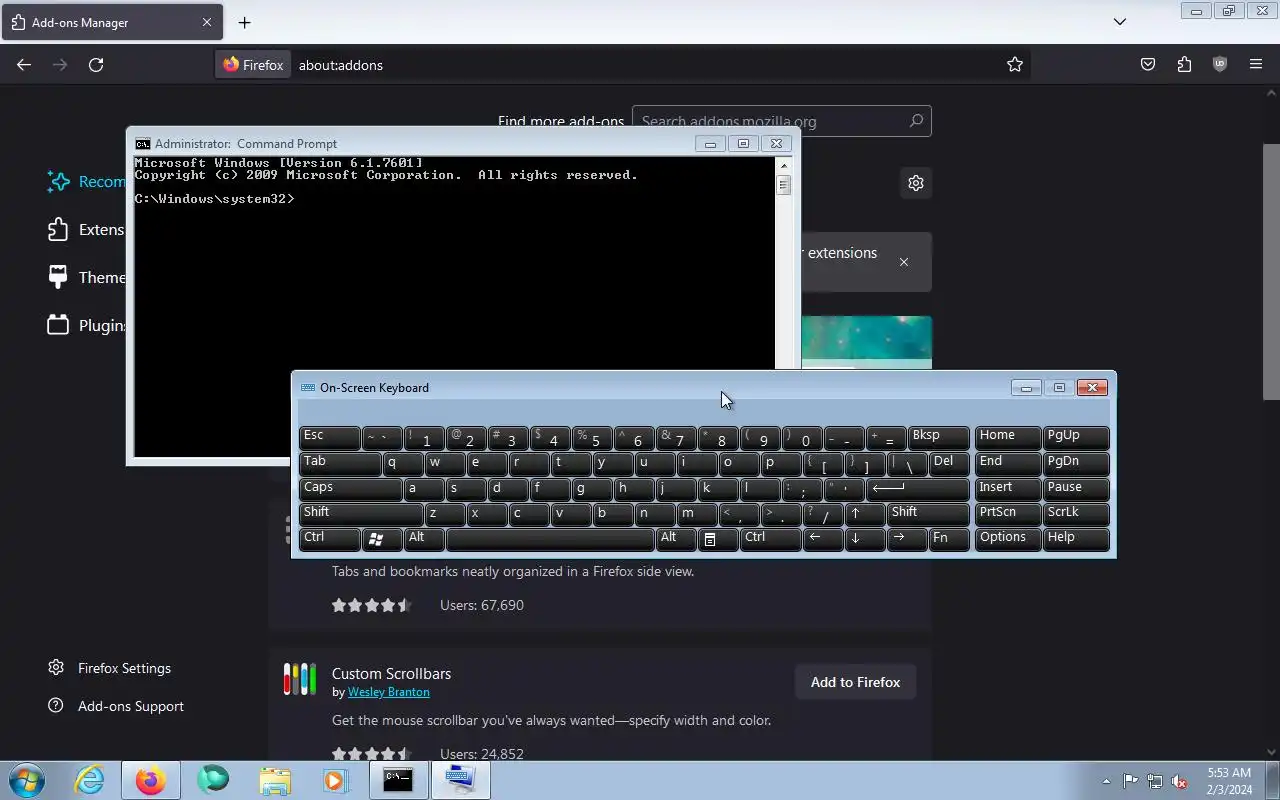Open a new Firefox tab

244,22
